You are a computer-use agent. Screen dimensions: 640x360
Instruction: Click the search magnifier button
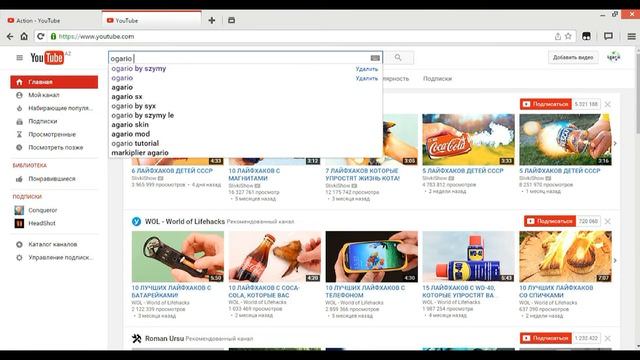click(398, 58)
